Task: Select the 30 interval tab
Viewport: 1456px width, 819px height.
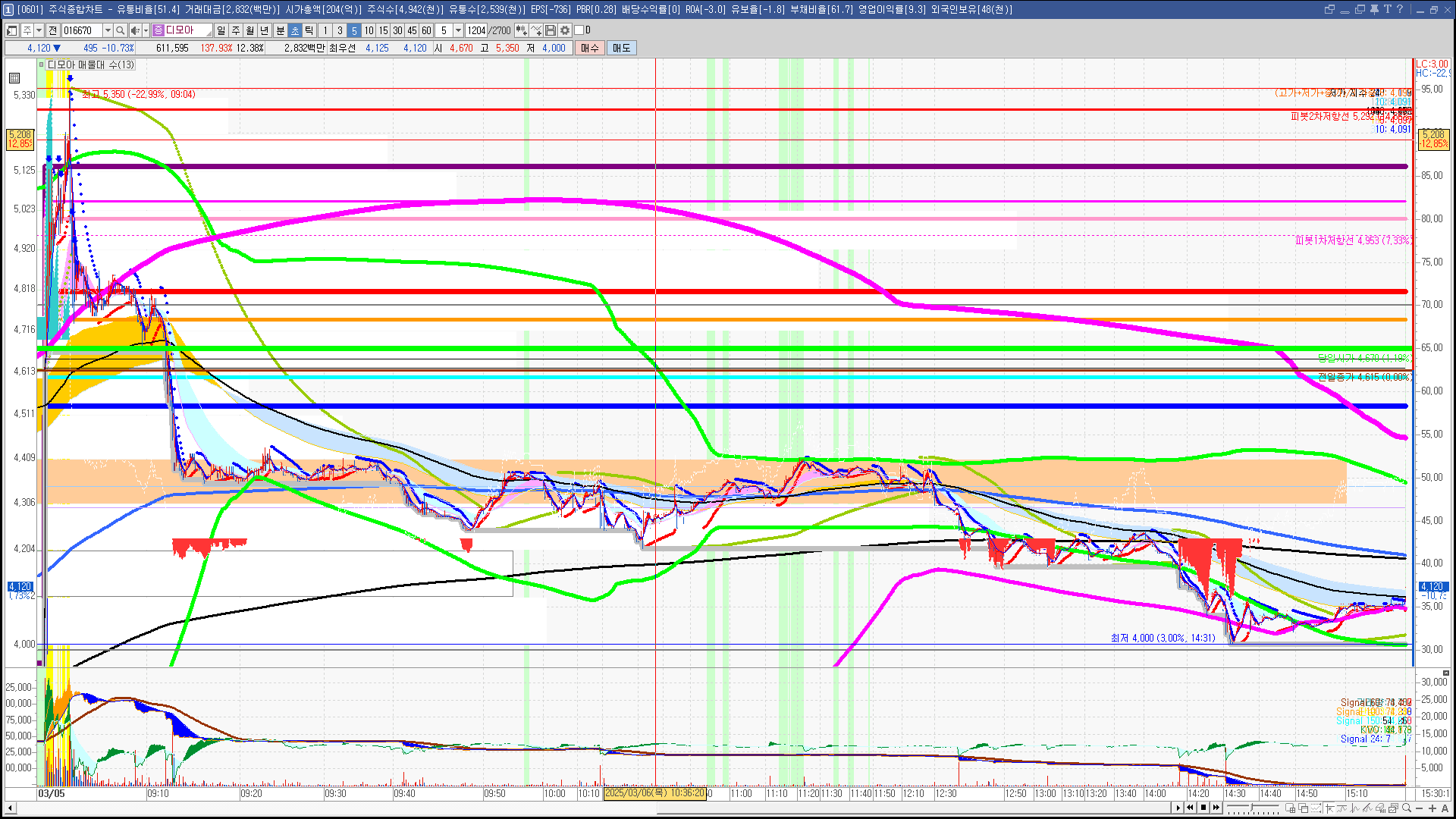Action: click(x=397, y=30)
